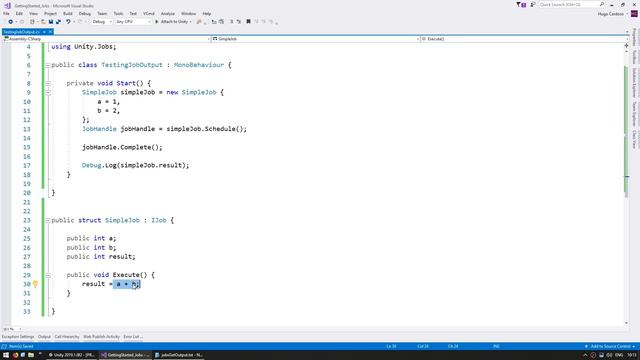Click the Open File toolbar icon
This screenshot has width=640, height=360.
[43, 22]
